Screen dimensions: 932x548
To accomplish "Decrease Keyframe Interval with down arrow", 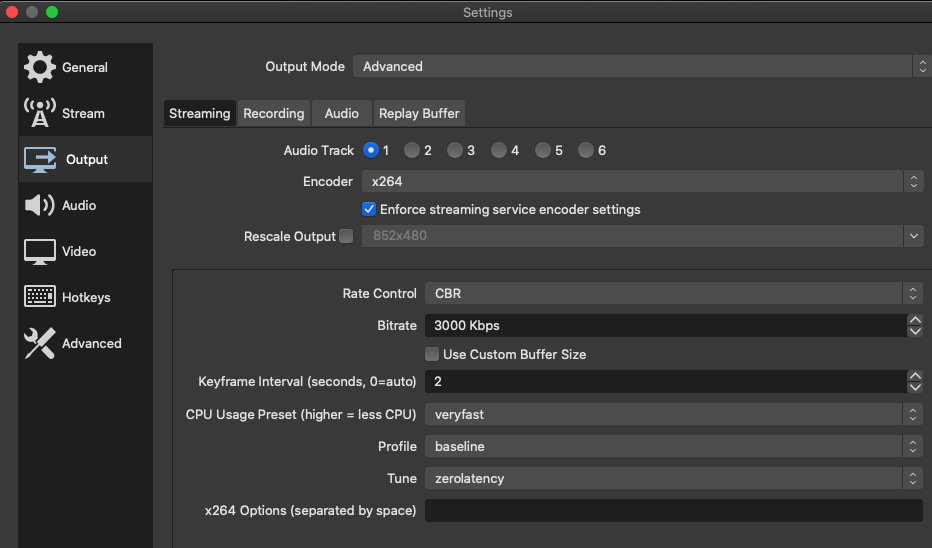I will click(x=915, y=388).
